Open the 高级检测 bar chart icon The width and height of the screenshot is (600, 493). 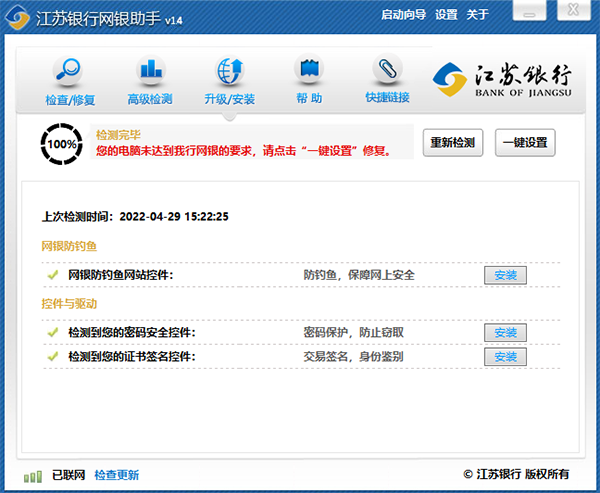pyautogui.click(x=151, y=70)
